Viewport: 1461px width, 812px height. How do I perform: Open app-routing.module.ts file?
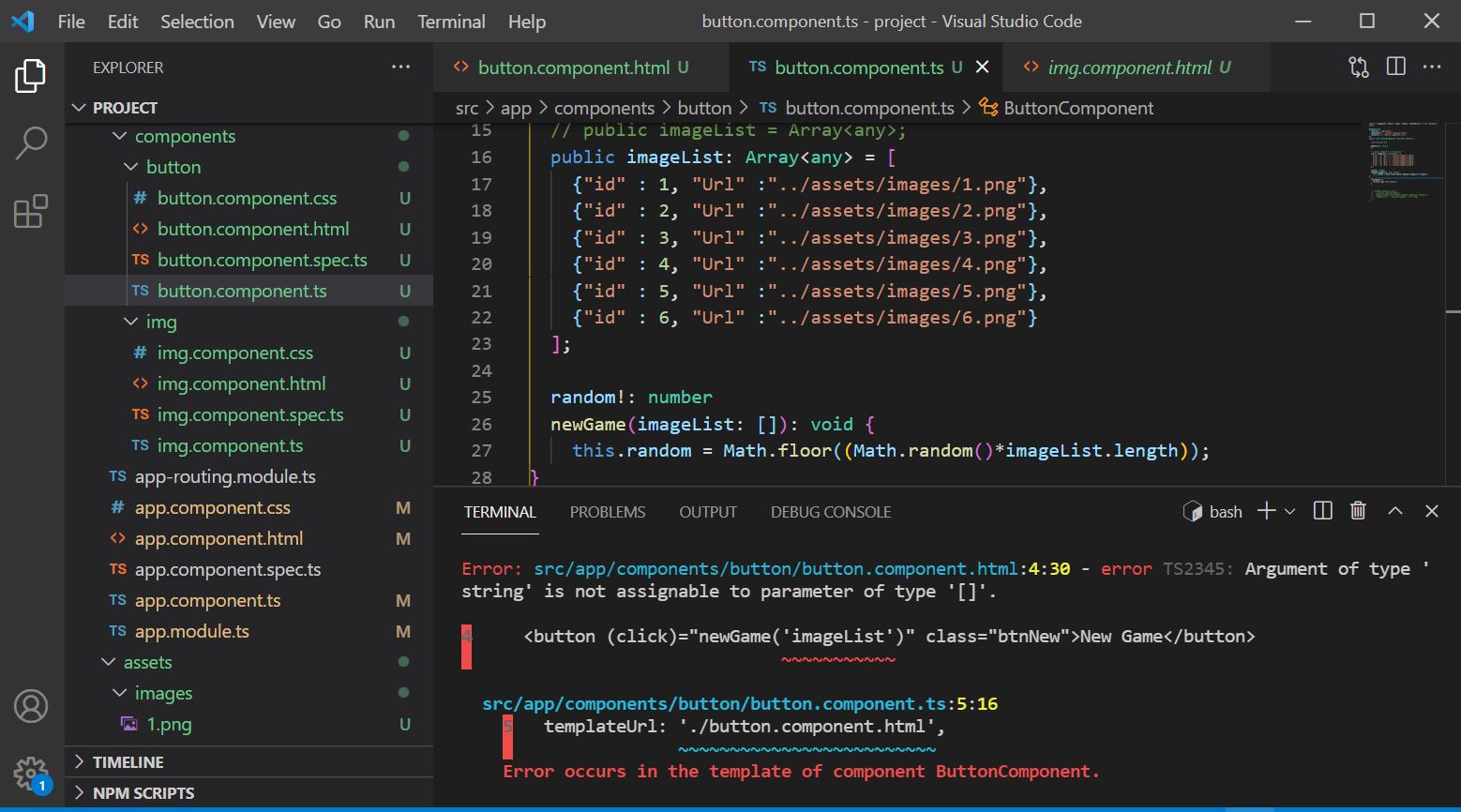[249, 476]
